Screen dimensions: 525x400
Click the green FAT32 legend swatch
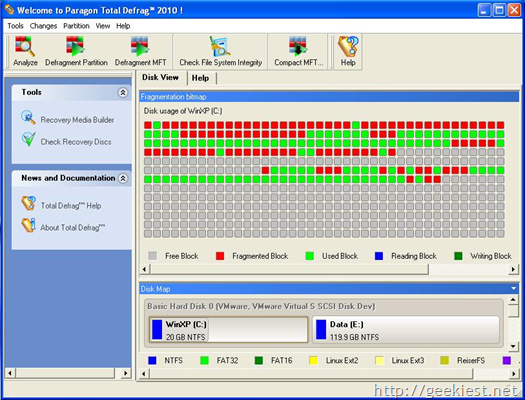tap(204, 361)
